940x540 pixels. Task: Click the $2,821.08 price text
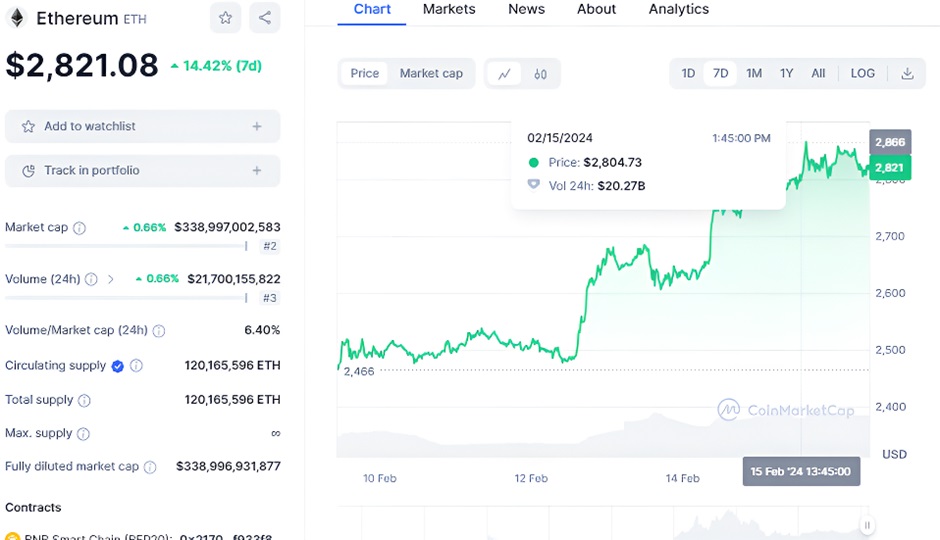click(x=82, y=65)
